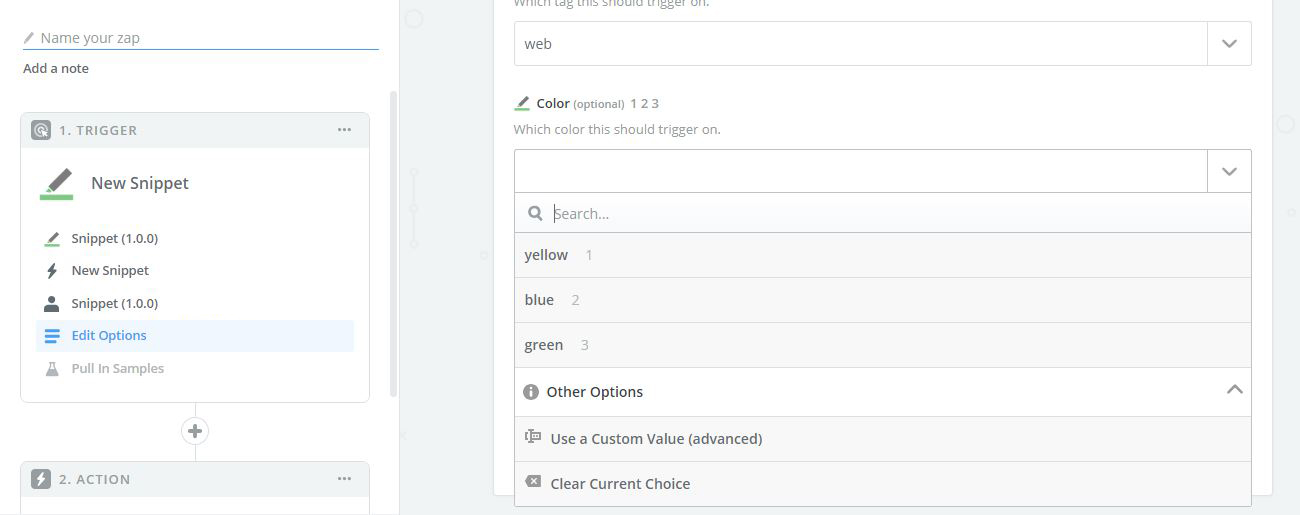The image size is (1300, 515).
Task: Collapse the Other Options section
Action: pyautogui.click(x=1234, y=390)
